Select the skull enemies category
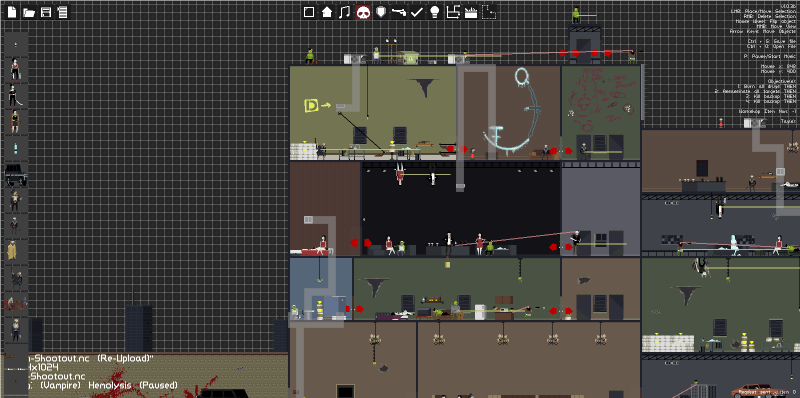 363,12
